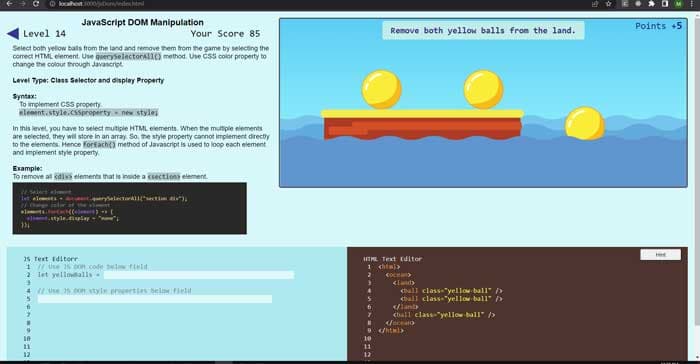Click "Remove both yellow balls from the land."
Image resolution: width=700 pixels, height=364 pixels.
pos(483,30)
